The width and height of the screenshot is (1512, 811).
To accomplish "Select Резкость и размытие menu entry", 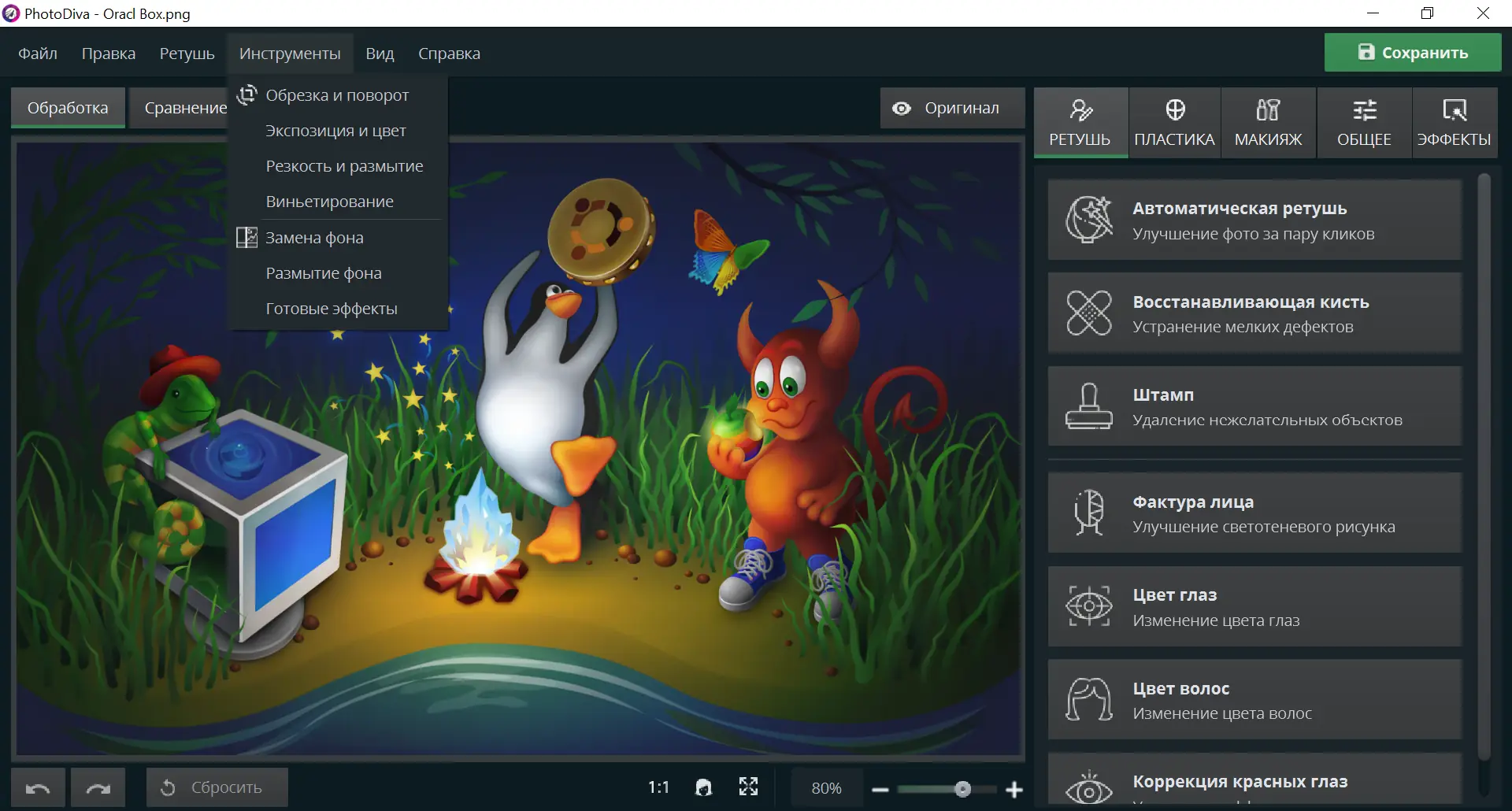I will pyautogui.click(x=338, y=166).
